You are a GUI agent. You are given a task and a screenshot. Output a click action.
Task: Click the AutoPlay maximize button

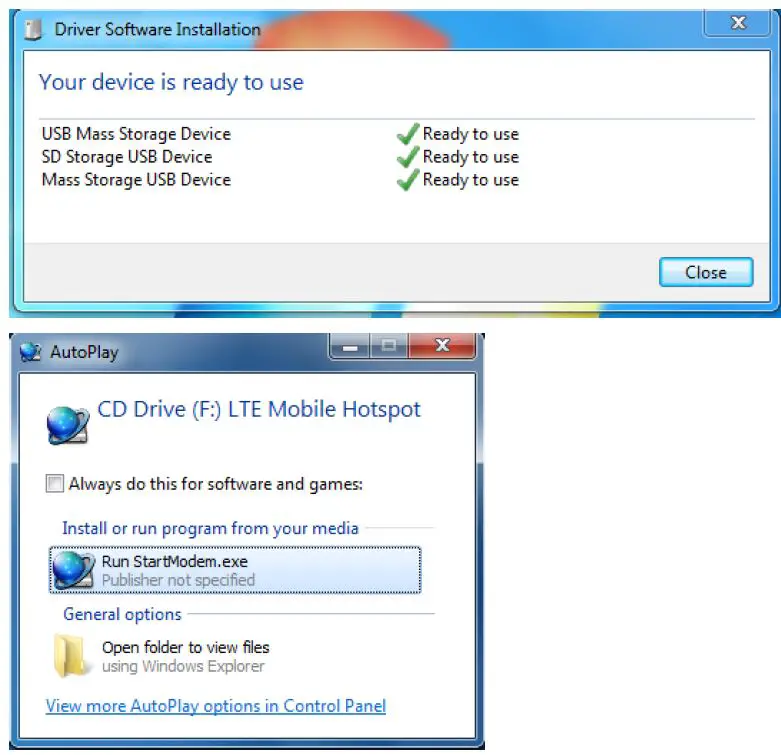pos(389,346)
